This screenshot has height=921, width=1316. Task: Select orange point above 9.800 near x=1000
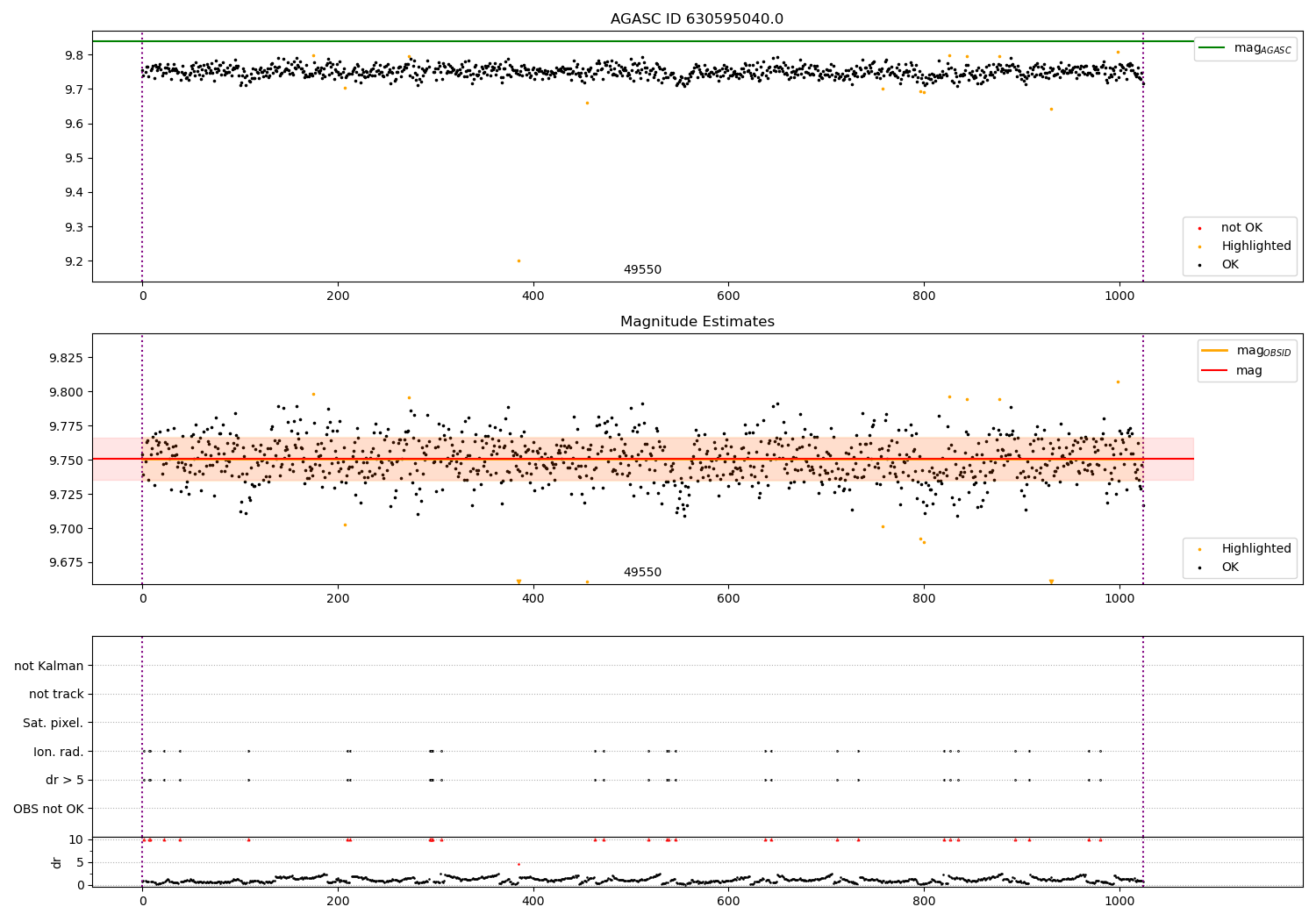click(1118, 382)
